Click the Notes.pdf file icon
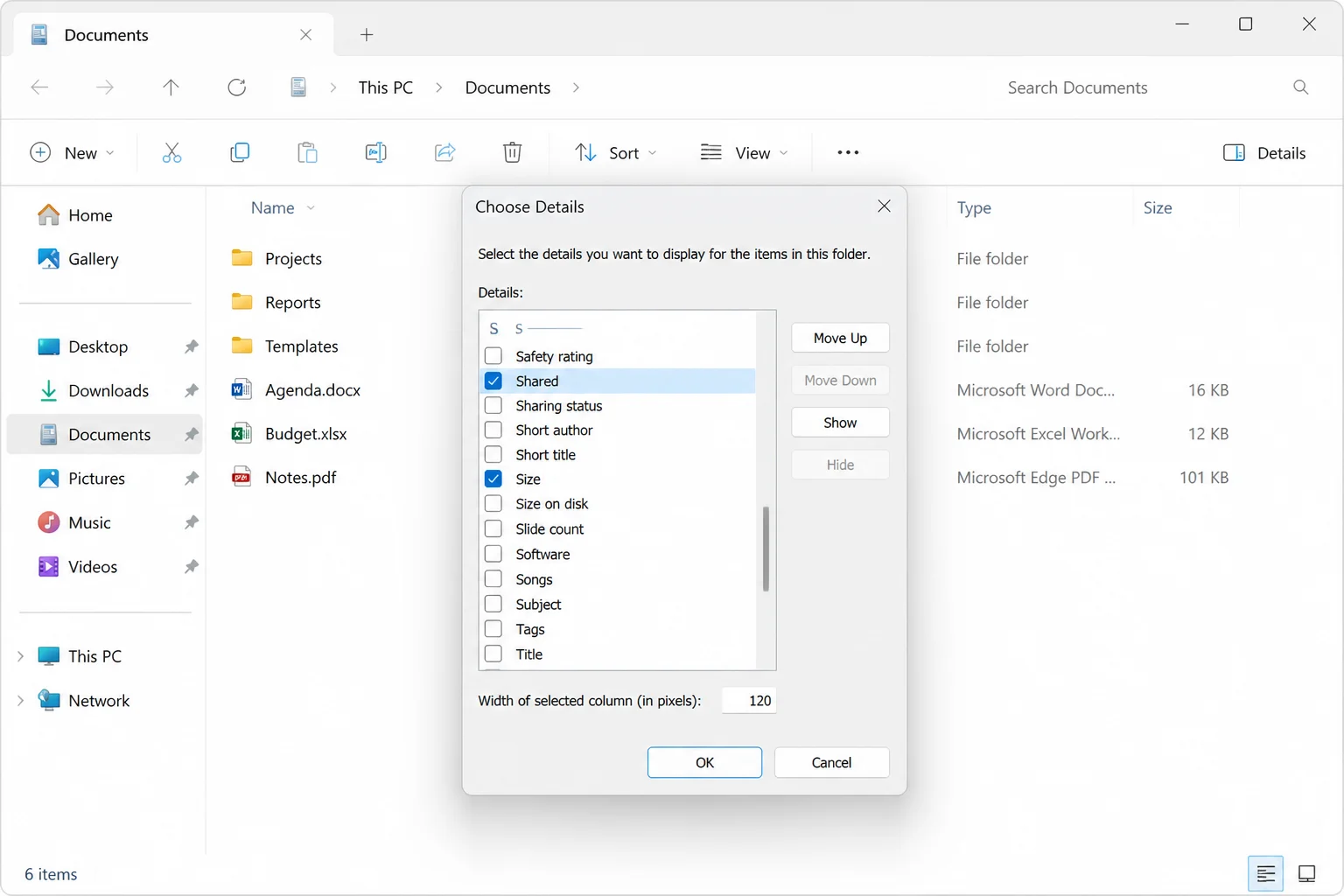 (241, 477)
